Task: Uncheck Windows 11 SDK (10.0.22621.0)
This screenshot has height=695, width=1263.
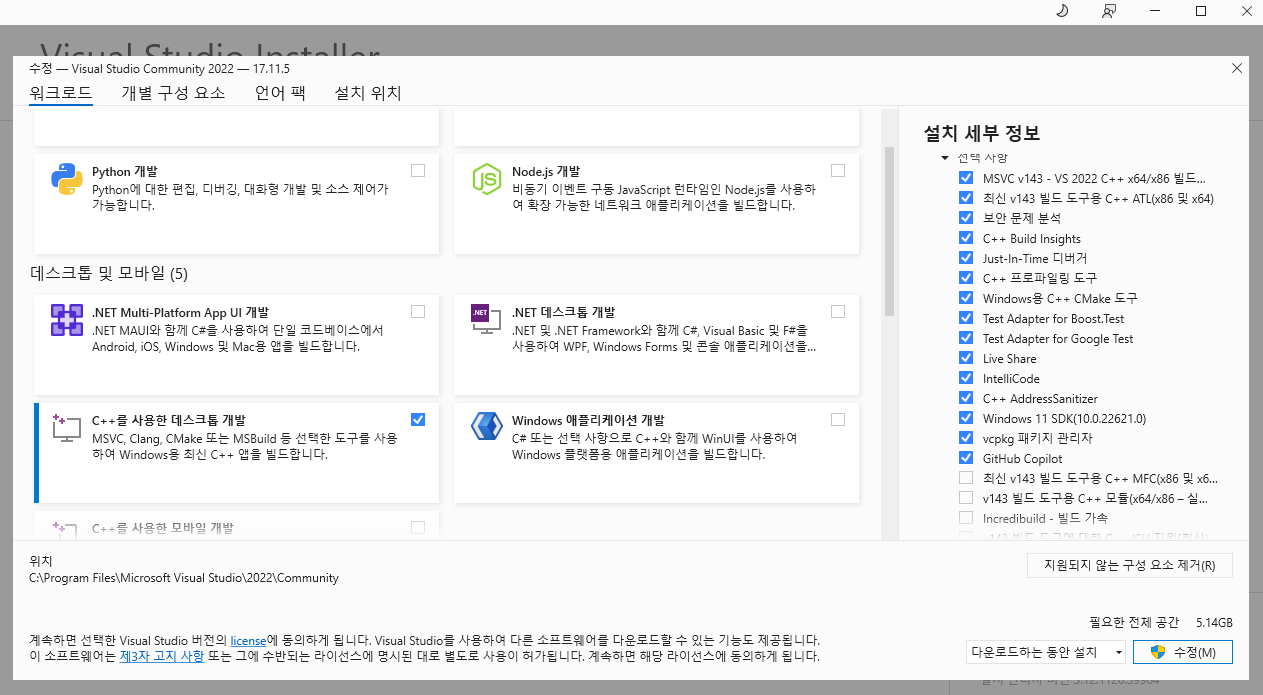Action: (x=966, y=418)
